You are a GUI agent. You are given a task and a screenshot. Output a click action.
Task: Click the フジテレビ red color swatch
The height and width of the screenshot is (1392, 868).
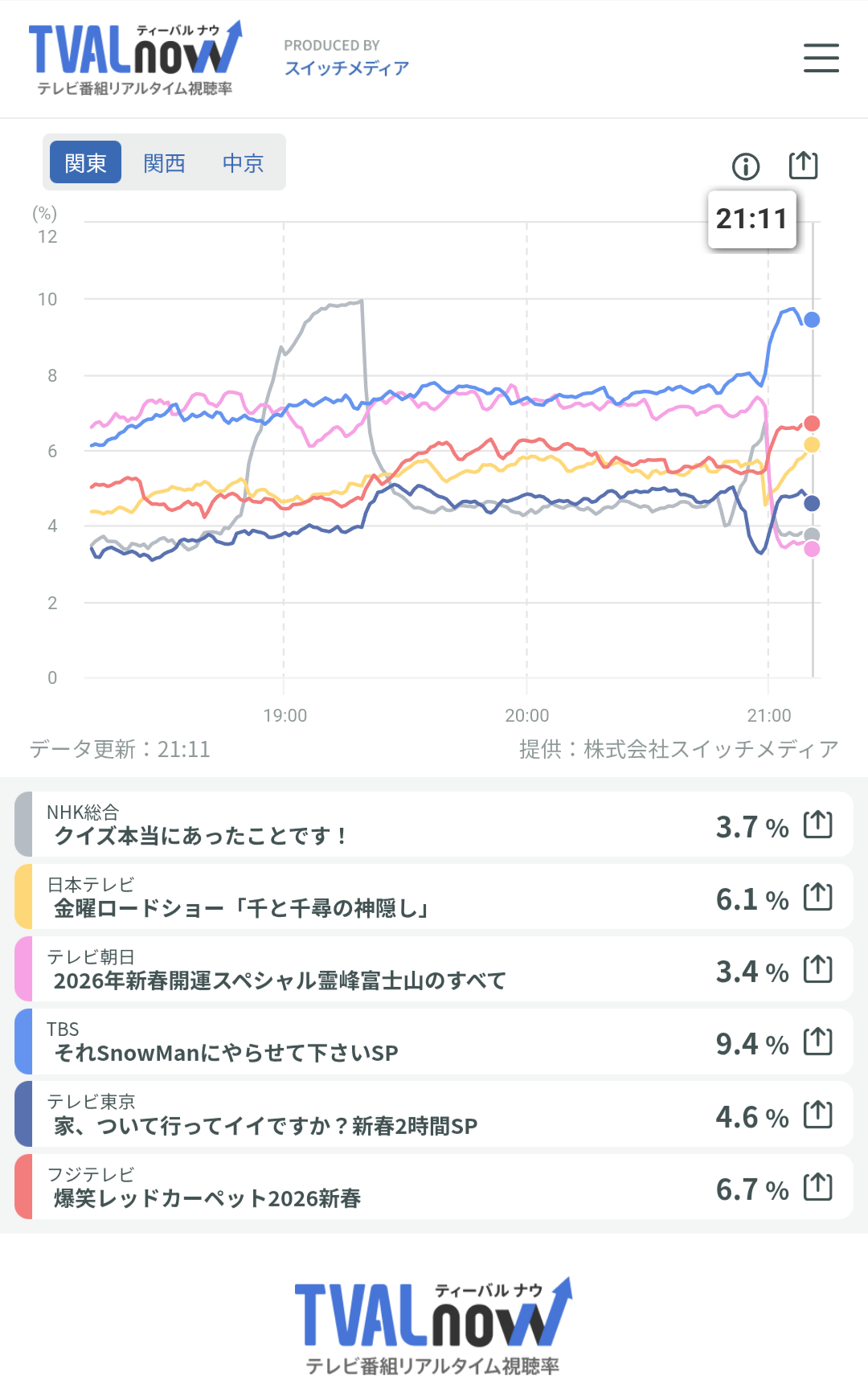coord(24,1187)
